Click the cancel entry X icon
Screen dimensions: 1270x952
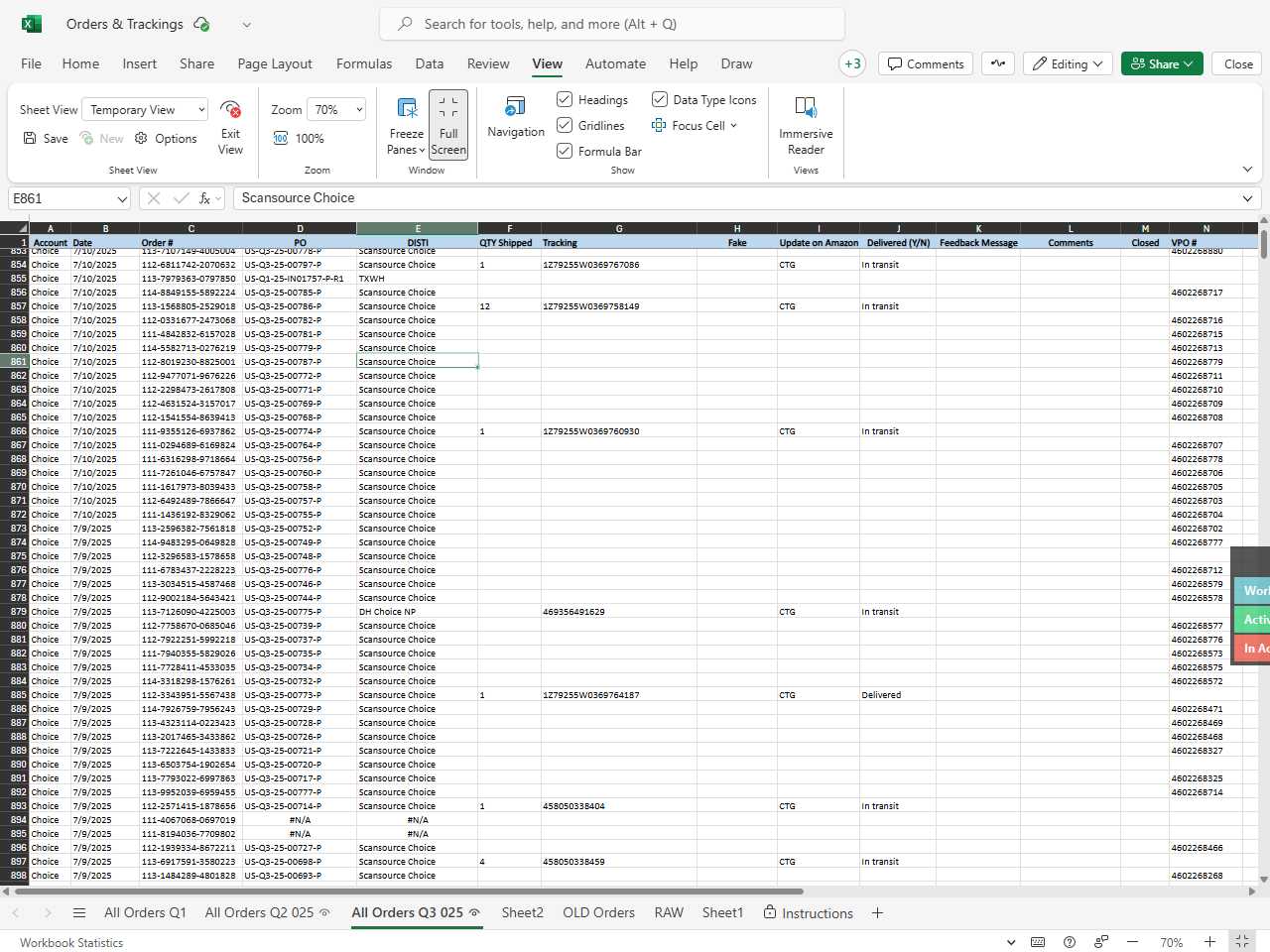(154, 198)
